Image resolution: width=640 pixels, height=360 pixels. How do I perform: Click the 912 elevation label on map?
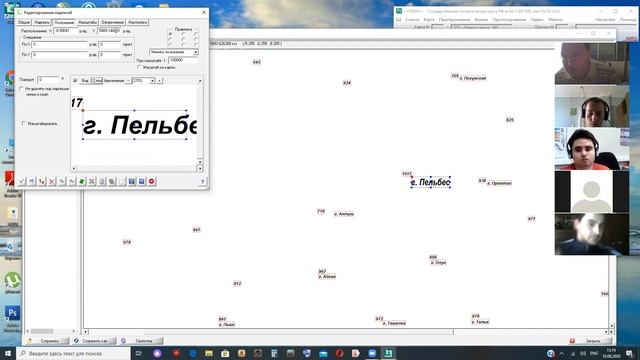pyautogui.click(x=237, y=284)
